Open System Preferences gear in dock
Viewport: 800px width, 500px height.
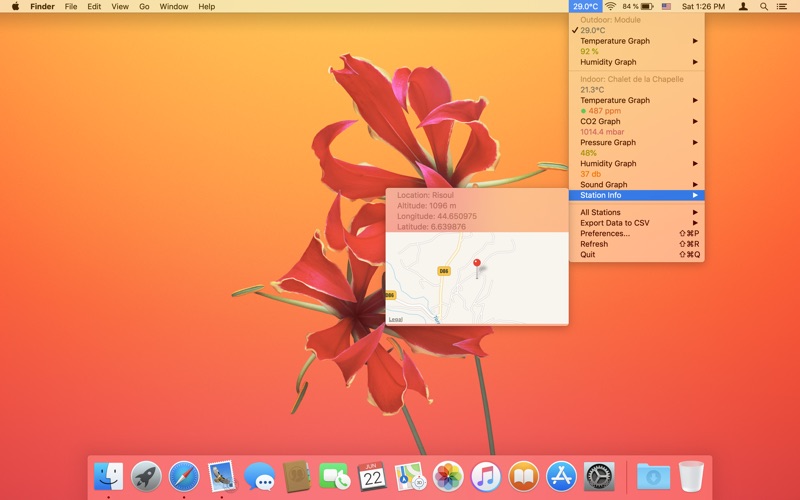point(599,476)
